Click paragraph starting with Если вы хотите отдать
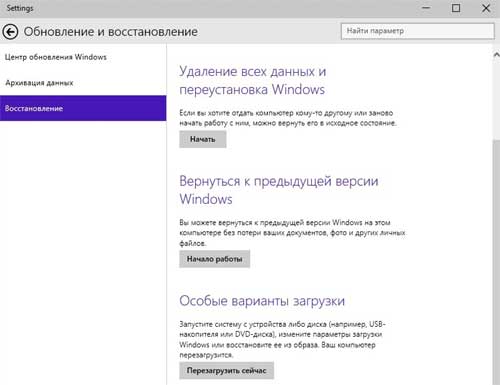 pos(288,118)
